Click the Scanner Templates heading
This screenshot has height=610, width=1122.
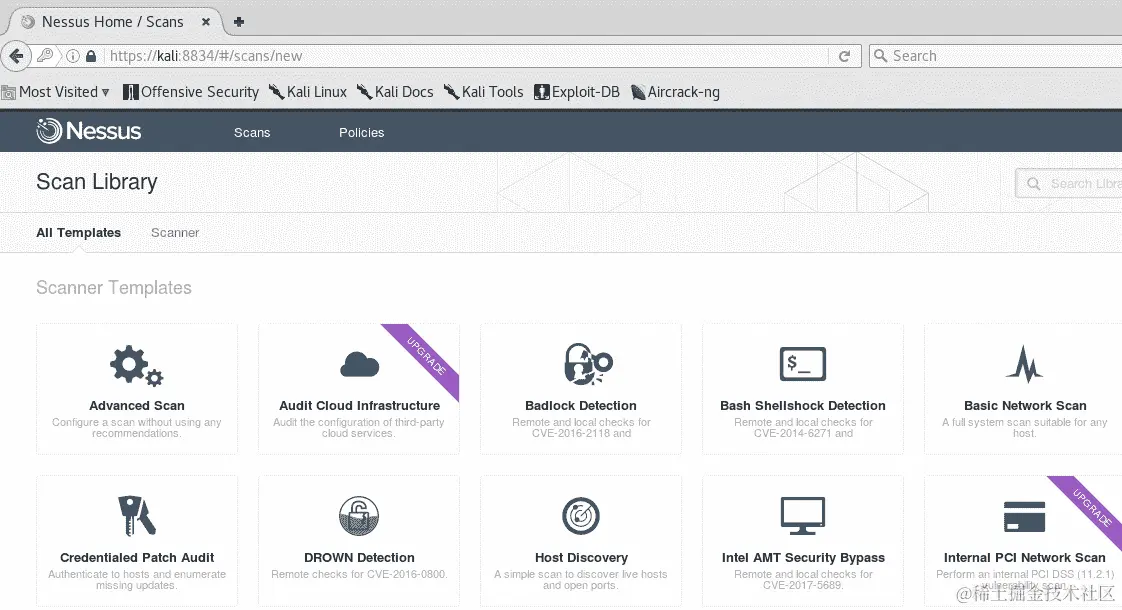pos(114,287)
